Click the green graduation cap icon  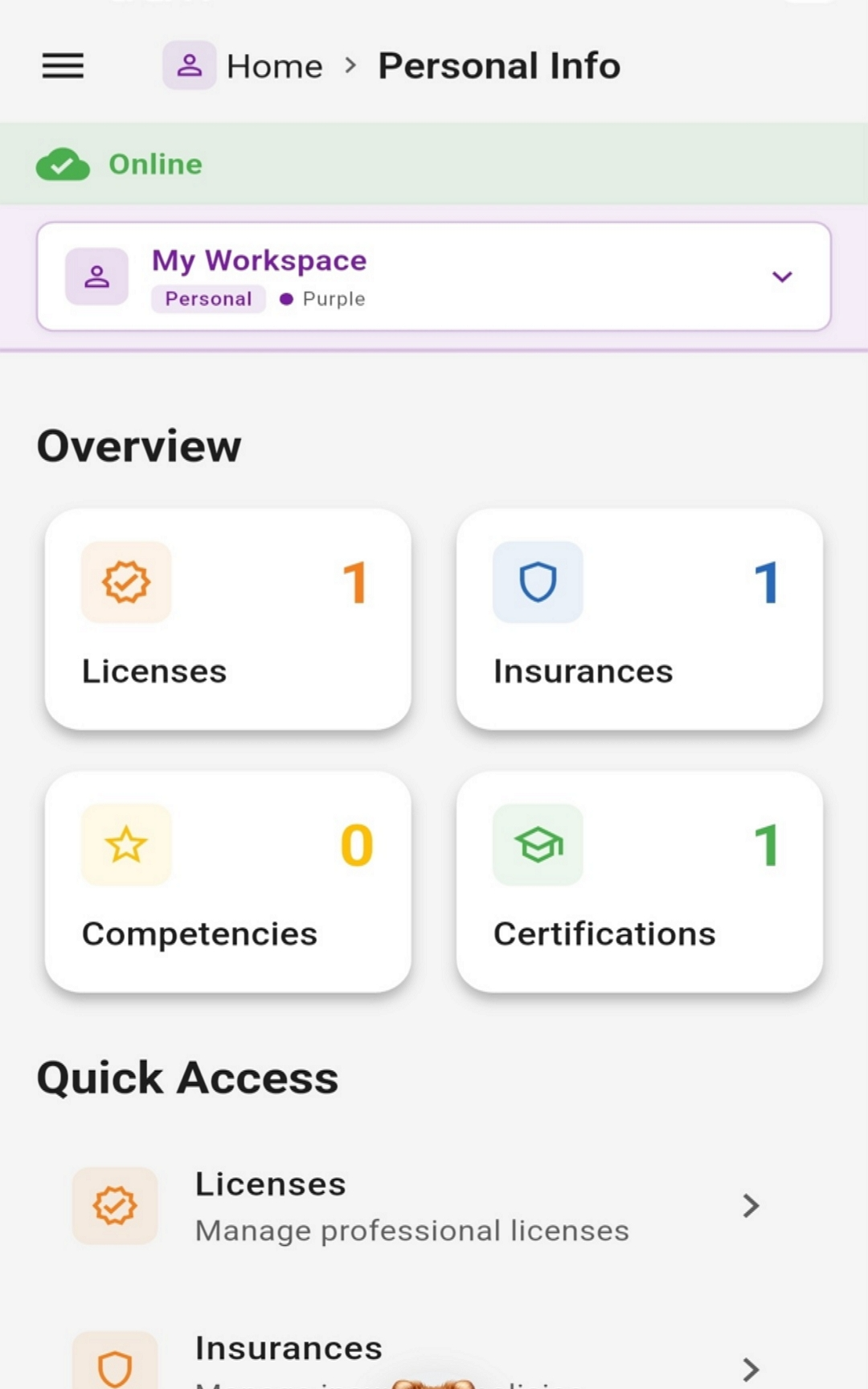(538, 845)
